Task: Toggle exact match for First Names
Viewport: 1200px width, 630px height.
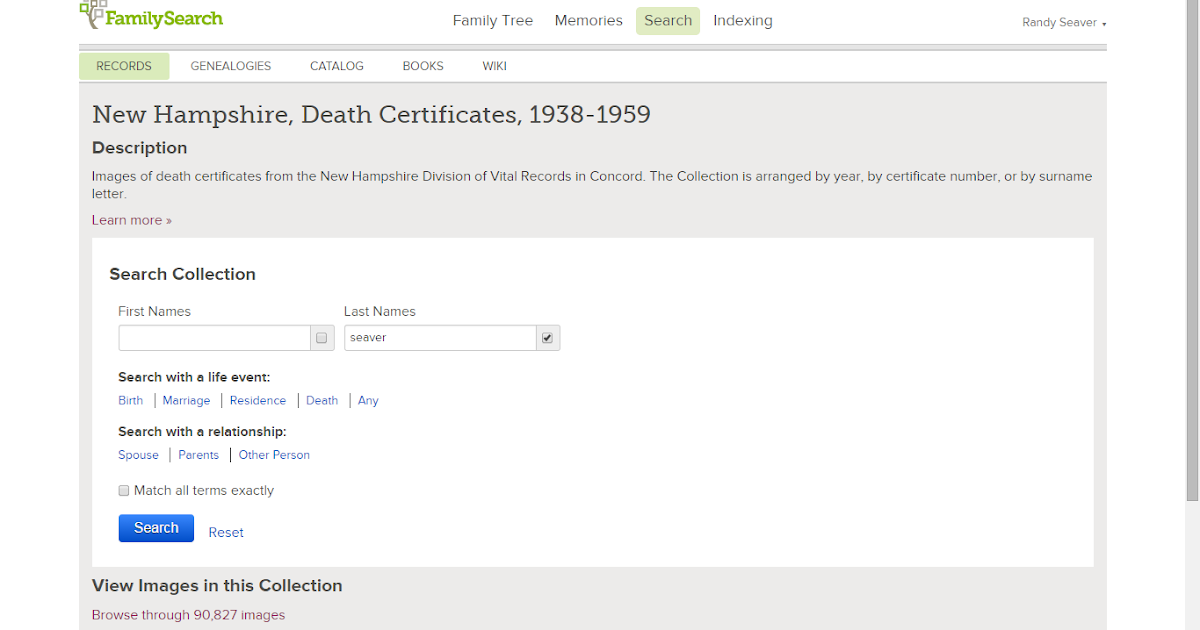Action: click(322, 338)
